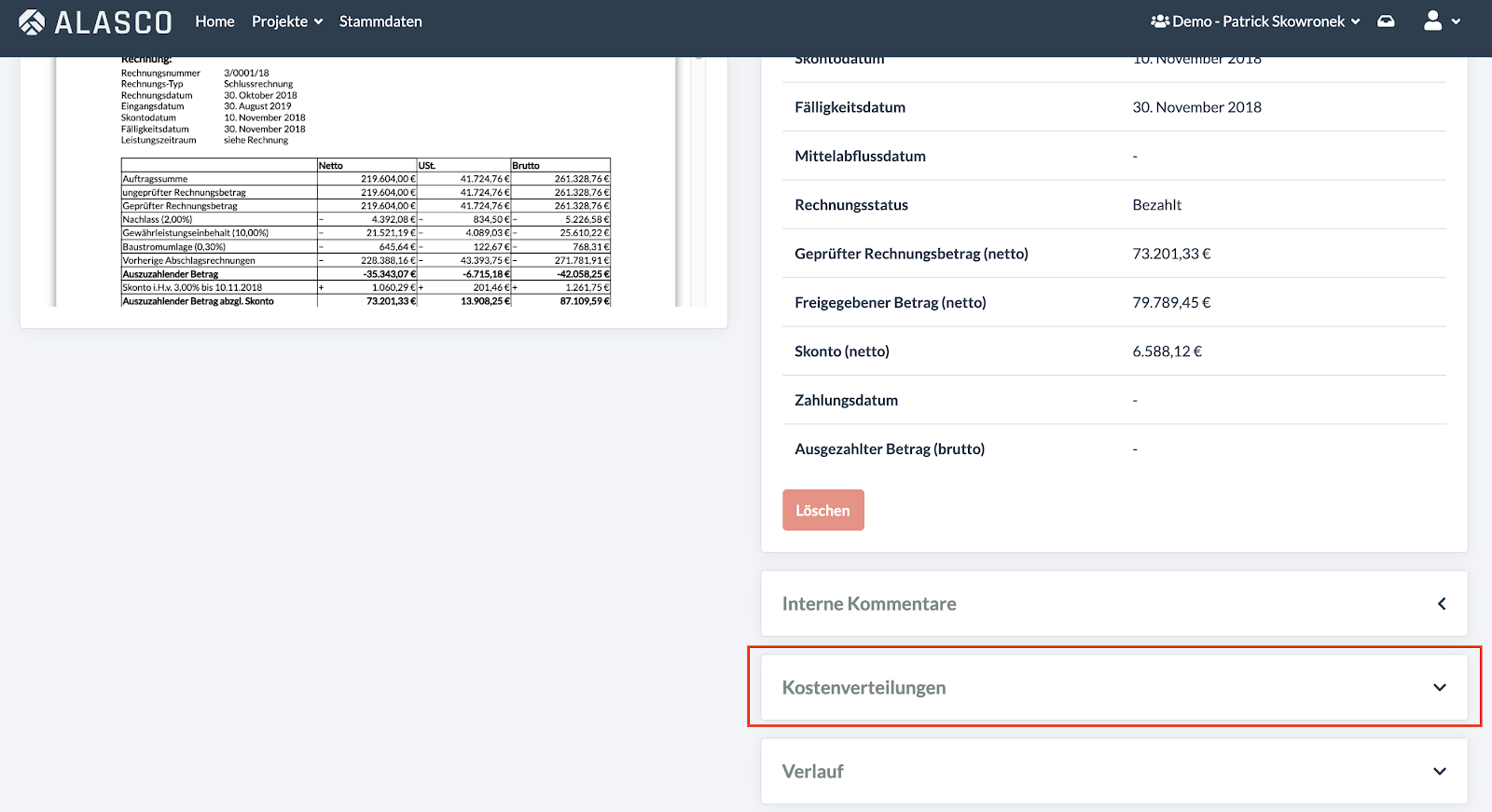The height and width of the screenshot is (812, 1492).
Task: Click Auszuzahlender Betrag abzgl. Skonto row
Action: click(366, 301)
